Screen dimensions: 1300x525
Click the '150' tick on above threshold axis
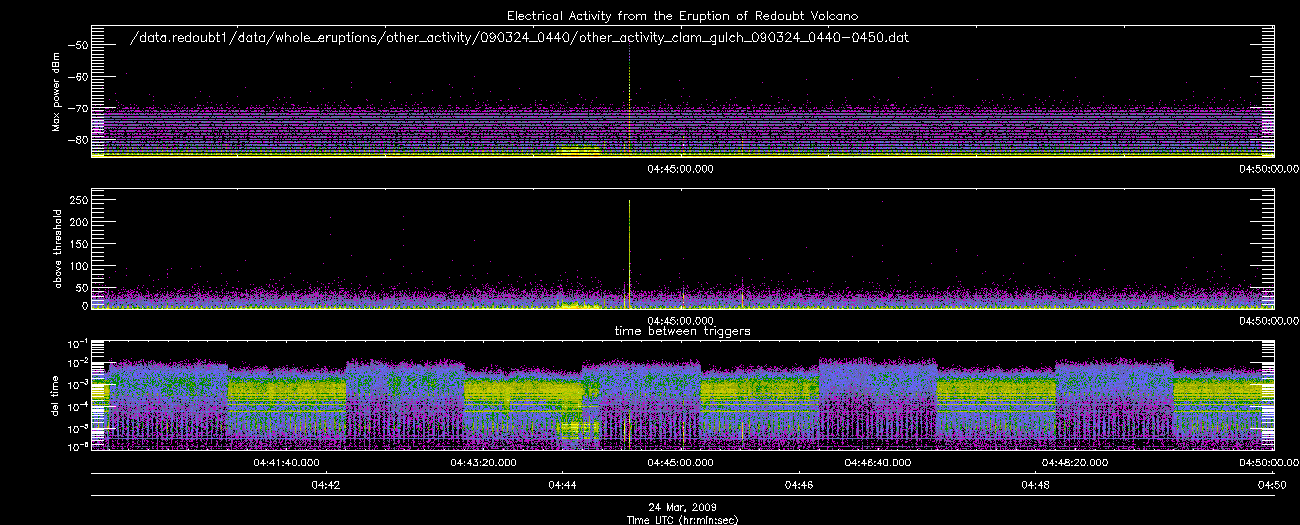78,243
